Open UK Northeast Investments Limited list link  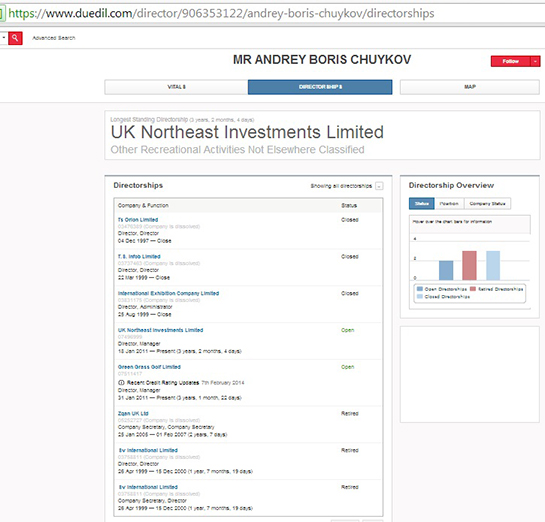pos(161,330)
